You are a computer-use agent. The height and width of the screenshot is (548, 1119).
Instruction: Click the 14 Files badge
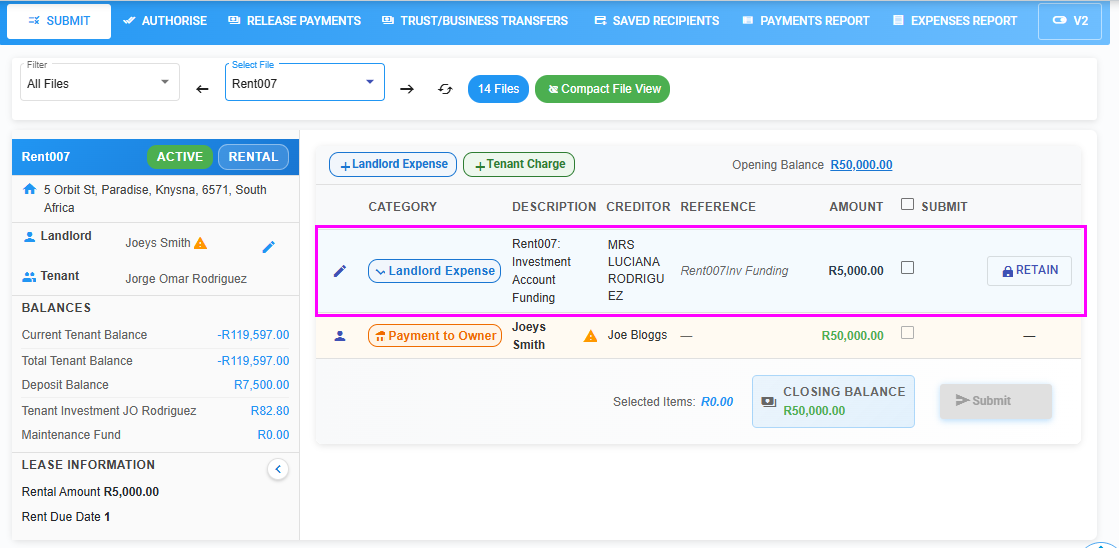coord(498,89)
